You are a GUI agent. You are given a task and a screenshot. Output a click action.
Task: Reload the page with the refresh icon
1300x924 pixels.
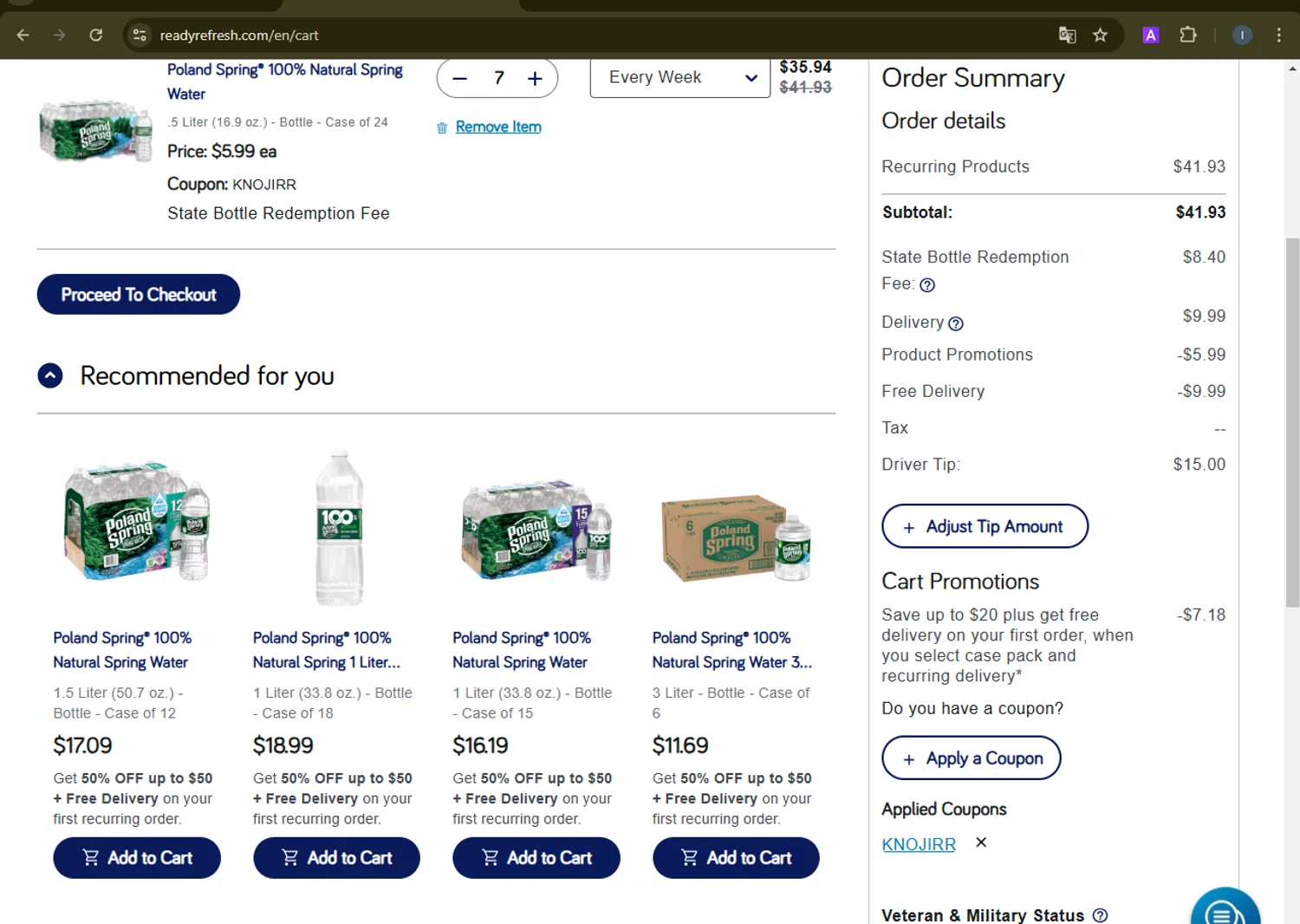pyautogui.click(x=96, y=35)
